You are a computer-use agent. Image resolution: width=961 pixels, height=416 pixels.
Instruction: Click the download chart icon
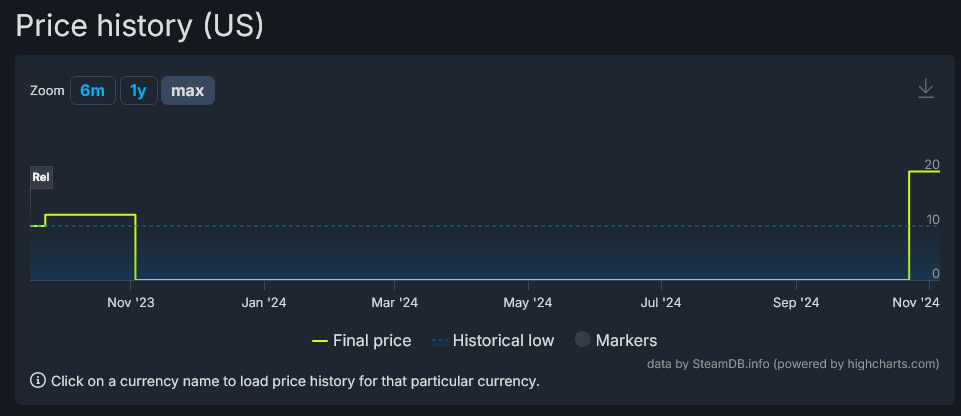926,89
